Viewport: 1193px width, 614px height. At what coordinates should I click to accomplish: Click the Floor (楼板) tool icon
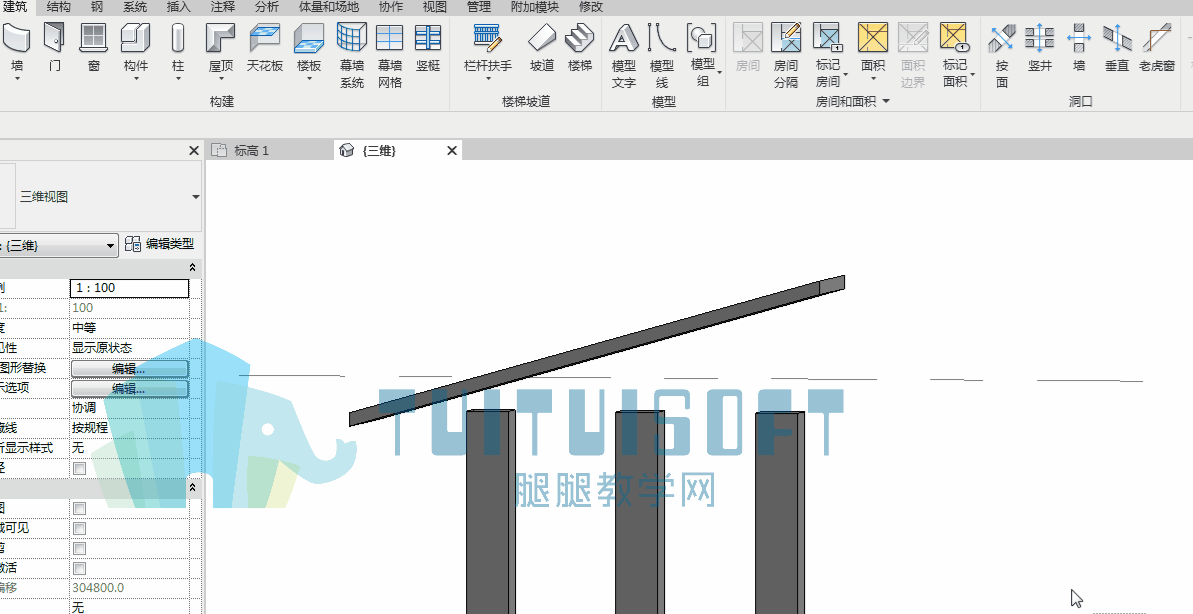tap(309, 37)
